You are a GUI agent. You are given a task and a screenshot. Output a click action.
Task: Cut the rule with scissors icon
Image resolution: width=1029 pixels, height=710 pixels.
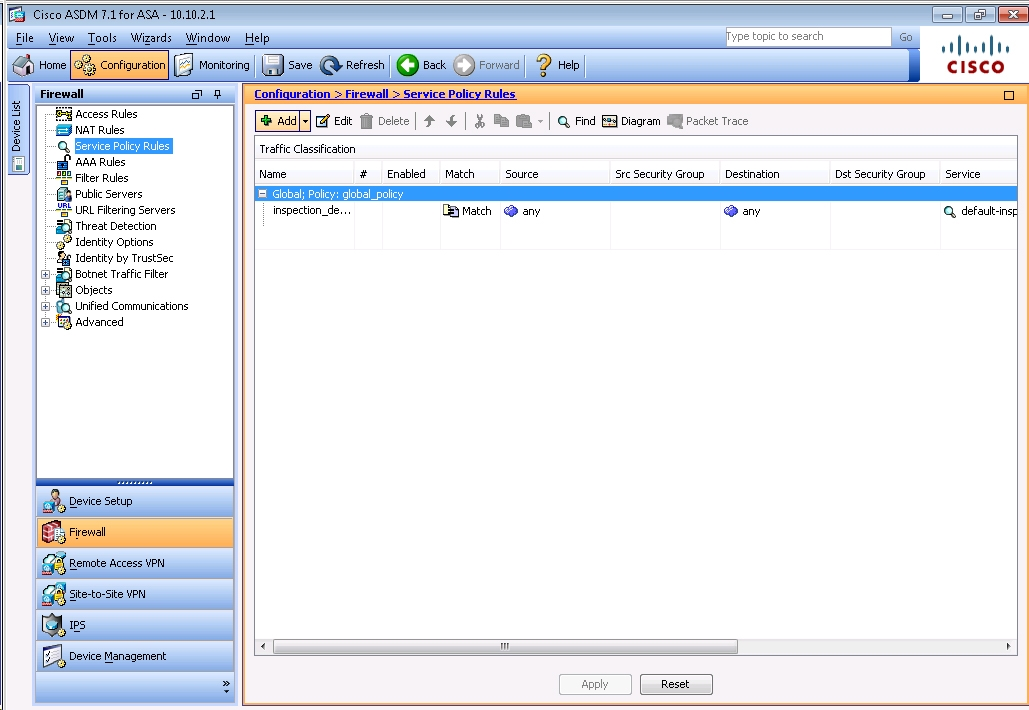[480, 121]
